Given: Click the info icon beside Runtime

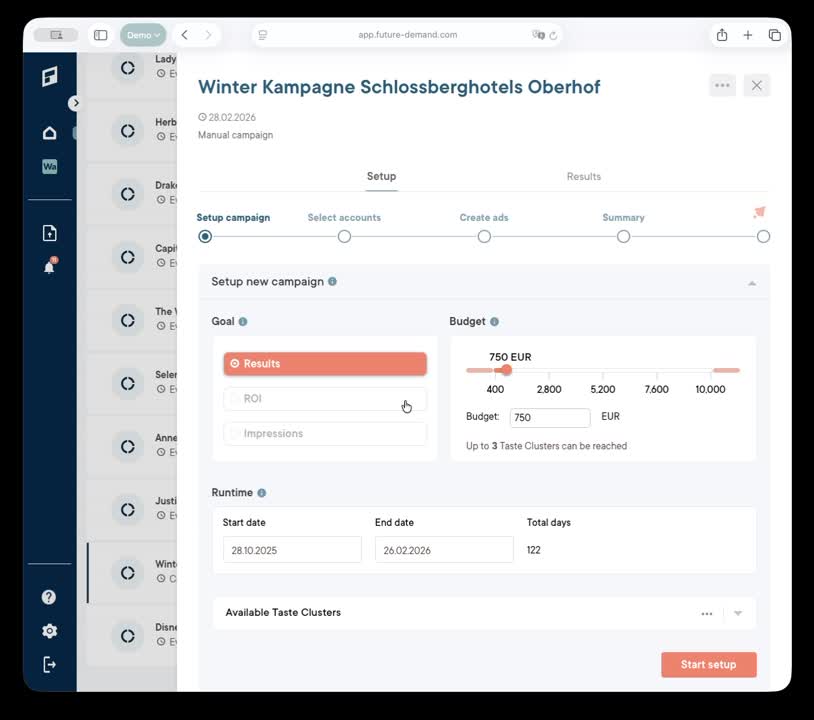Looking at the screenshot, I should pos(262,493).
